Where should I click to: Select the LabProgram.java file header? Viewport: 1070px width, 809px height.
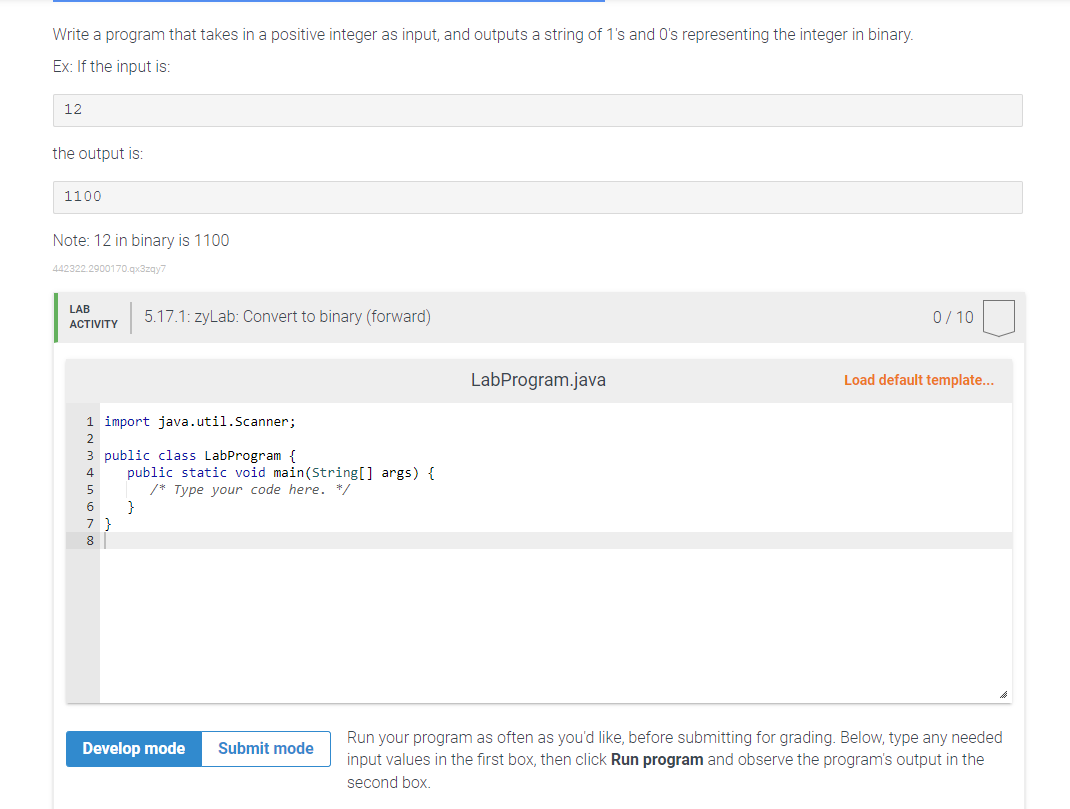point(538,379)
